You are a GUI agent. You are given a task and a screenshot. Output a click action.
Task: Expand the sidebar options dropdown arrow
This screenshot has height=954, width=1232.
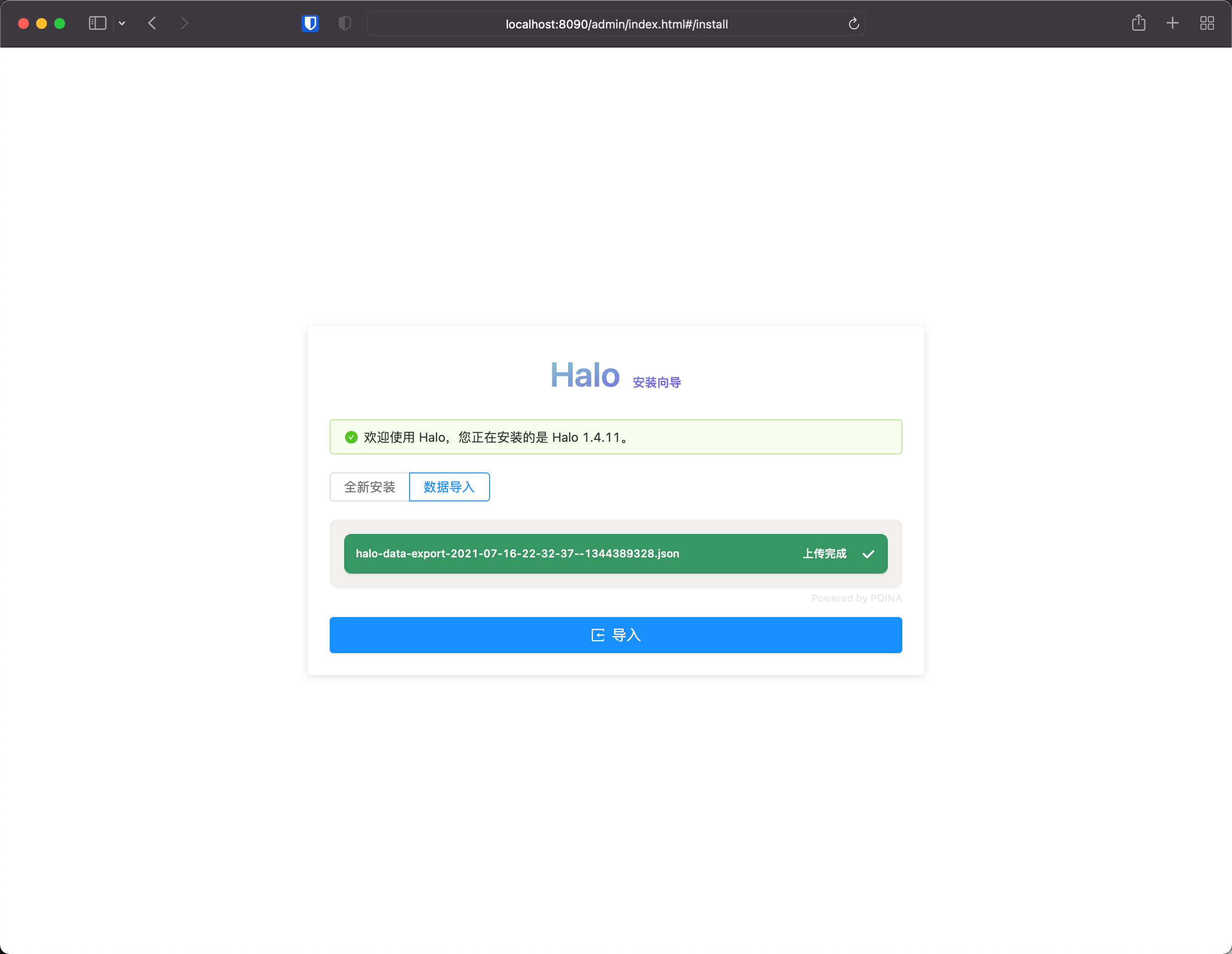[122, 23]
